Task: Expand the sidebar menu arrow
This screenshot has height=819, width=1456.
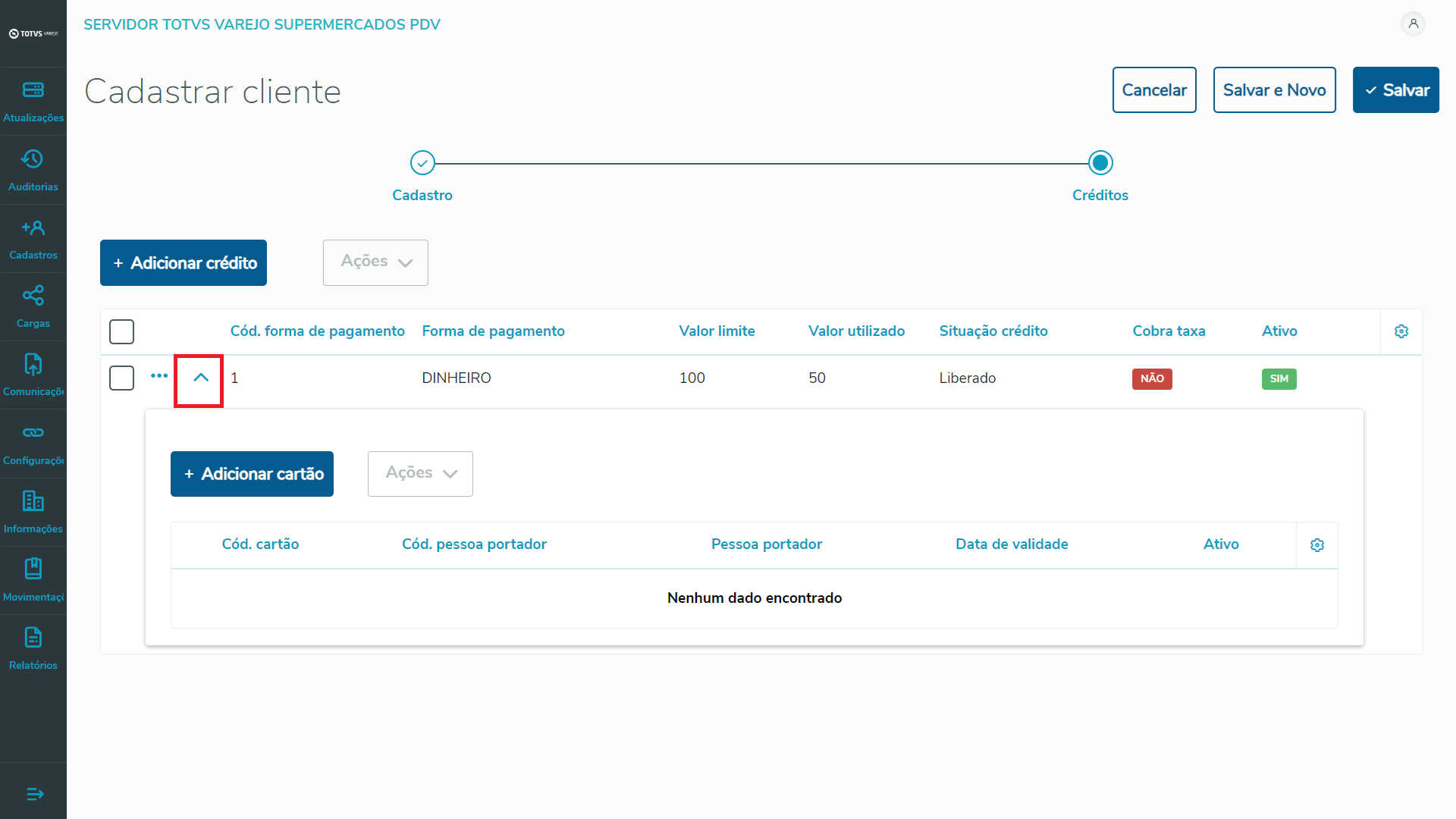Action: point(35,794)
